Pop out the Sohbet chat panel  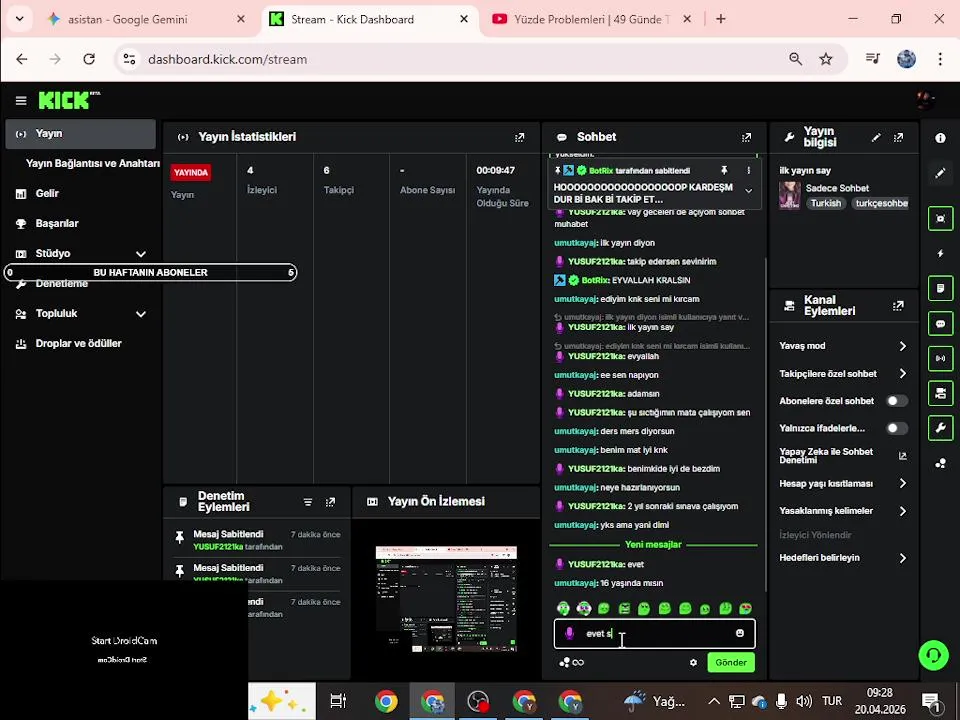(746, 137)
